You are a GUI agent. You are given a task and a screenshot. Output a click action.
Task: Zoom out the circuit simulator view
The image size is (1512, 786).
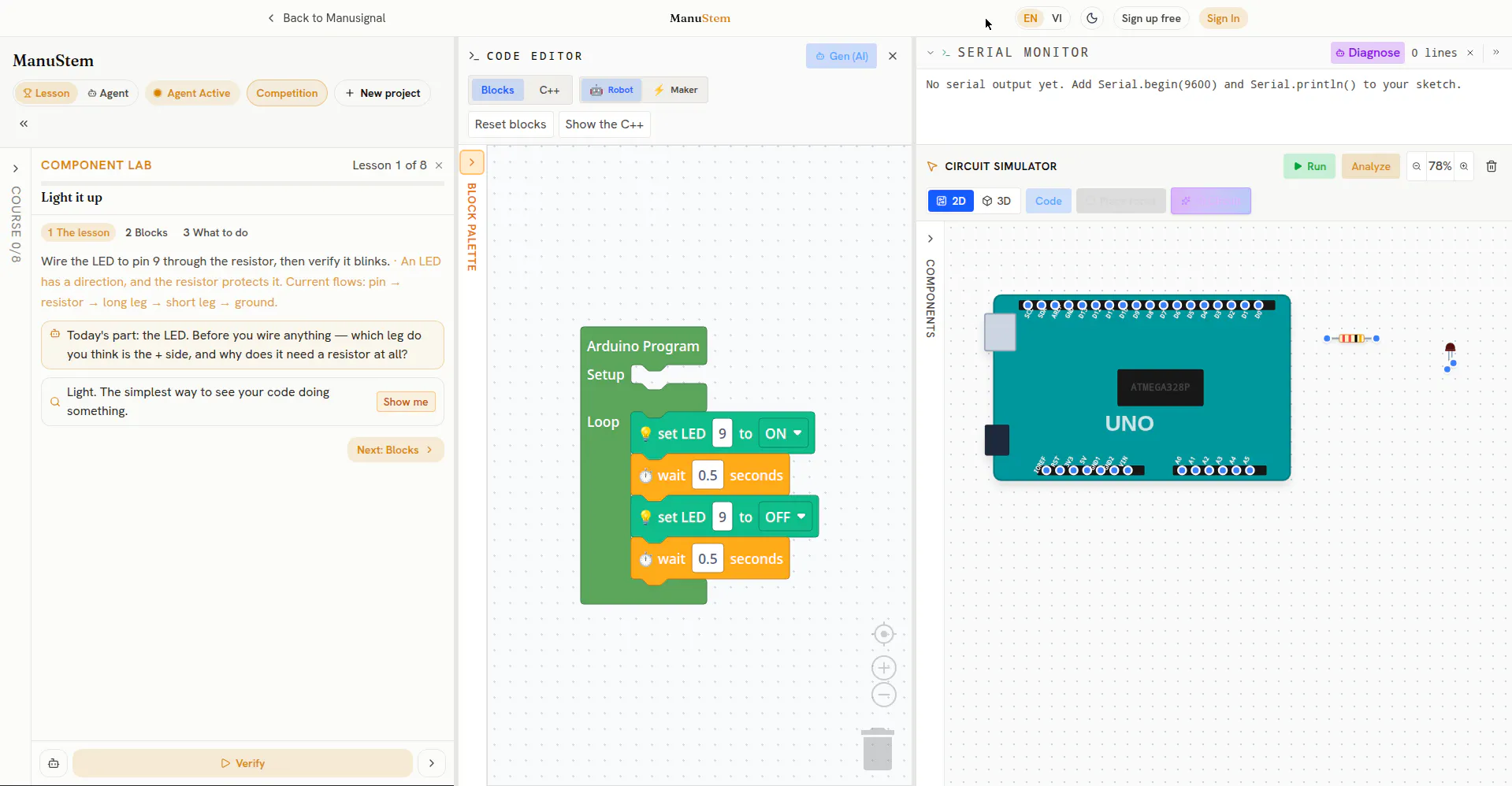tap(1417, 166)
